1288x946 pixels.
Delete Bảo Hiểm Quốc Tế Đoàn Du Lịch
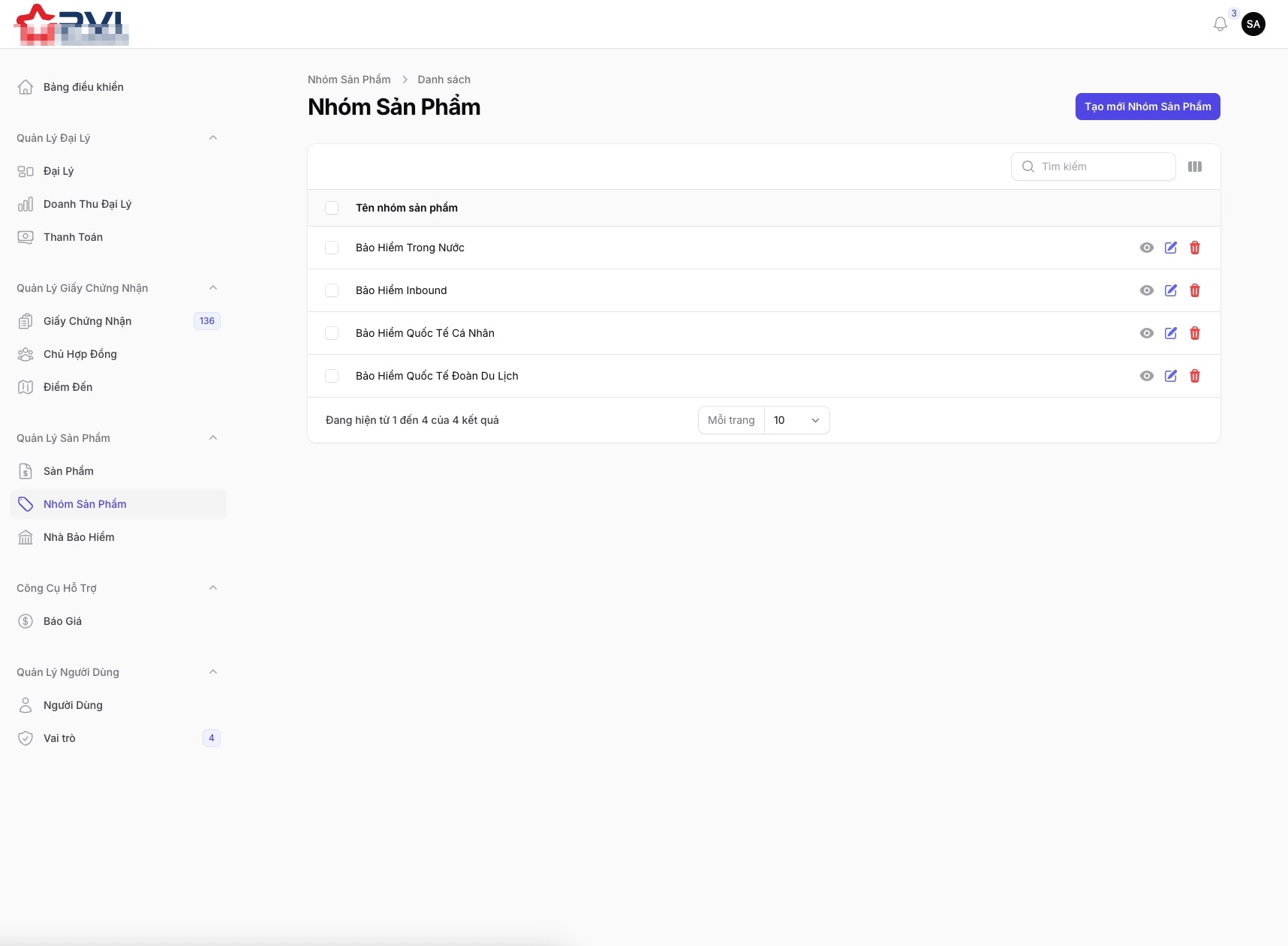point(1194,376)
